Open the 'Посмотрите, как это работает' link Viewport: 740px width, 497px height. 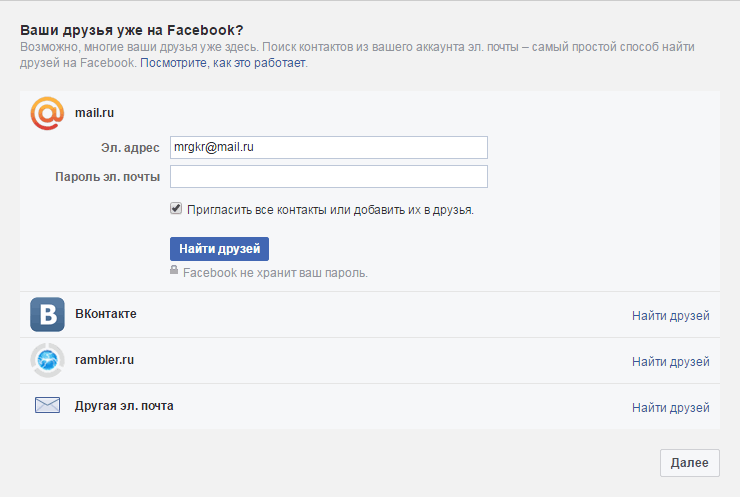pyautogui.click(x=223, y=63)
